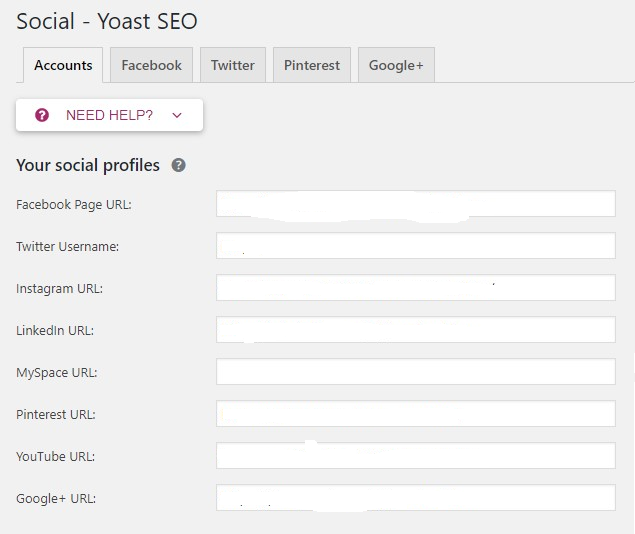The image size is (635, 534).
Task: Focus the LinkedIn URL field
Action: pos(416,330)
